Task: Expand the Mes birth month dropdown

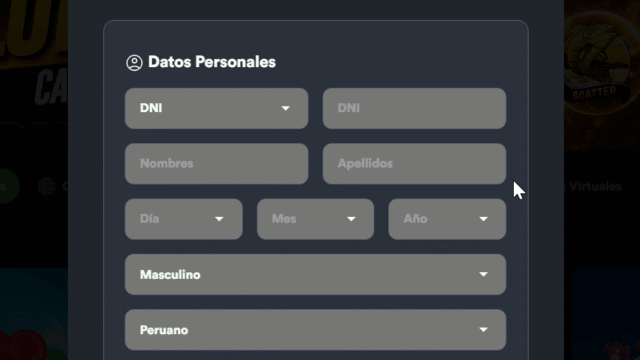Action: click(316, 219)
